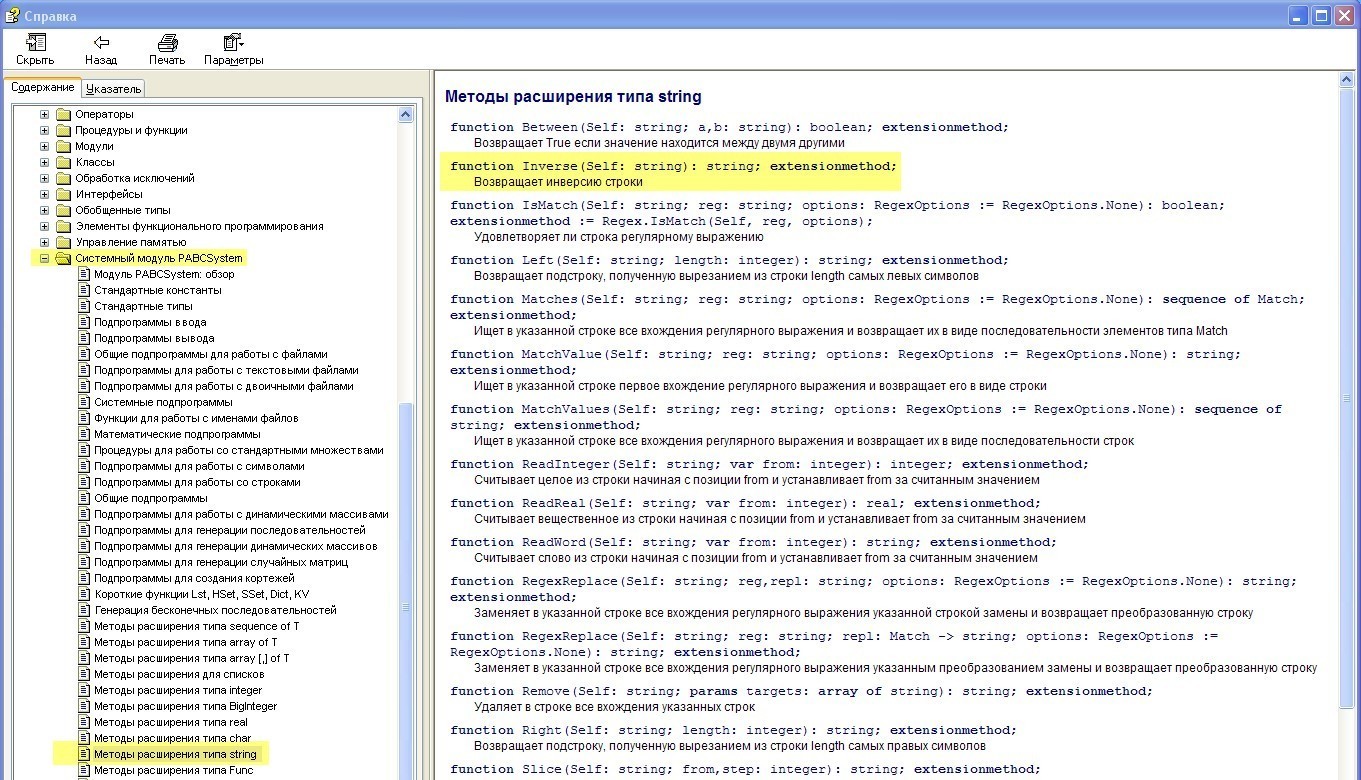Expand the Модули tree node
Image resolution: width=1361 pixels, height=780 pixels.
[x=44, y=146]
